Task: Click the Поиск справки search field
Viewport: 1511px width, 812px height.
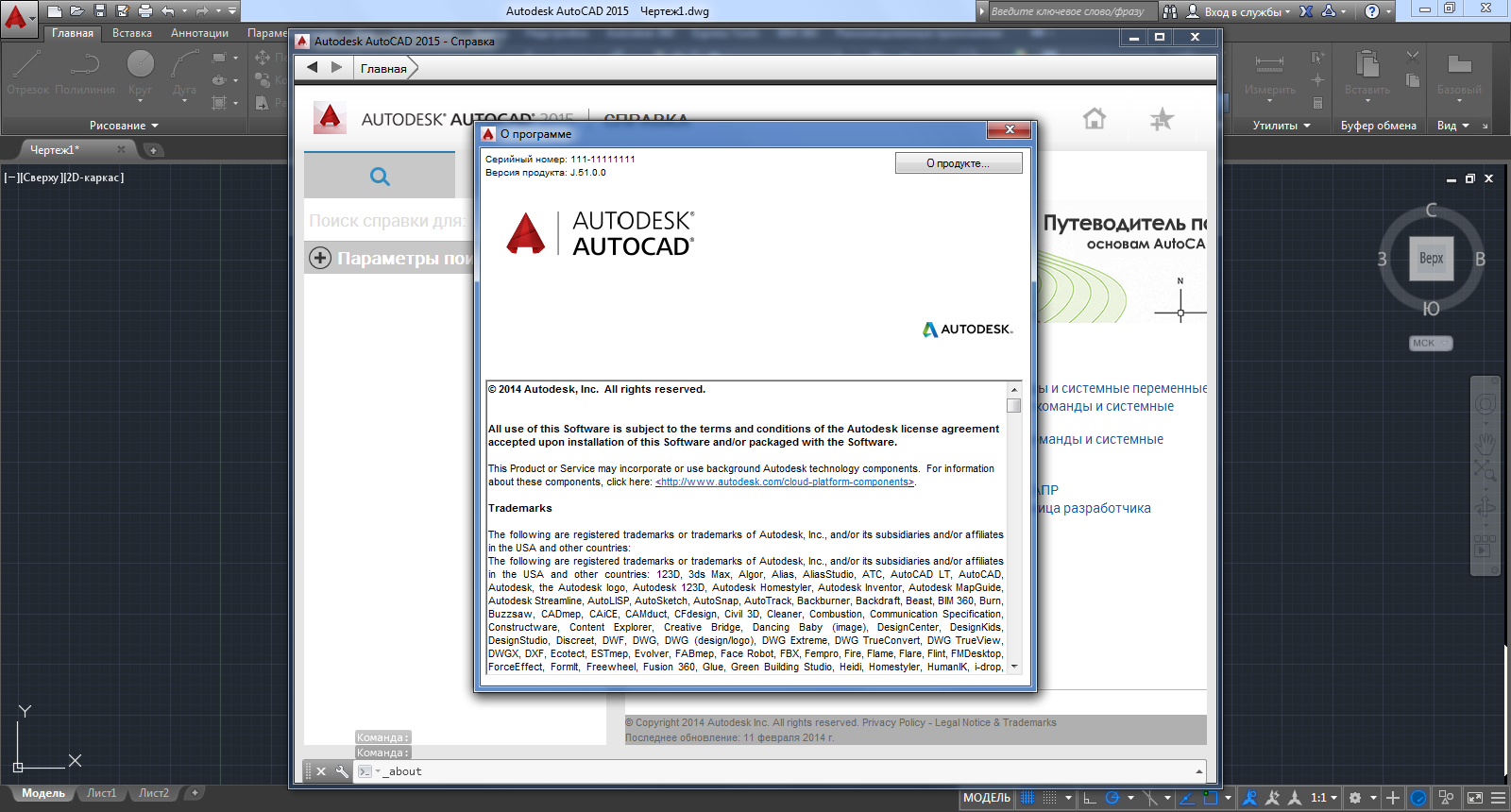Action: click(388, 221)
